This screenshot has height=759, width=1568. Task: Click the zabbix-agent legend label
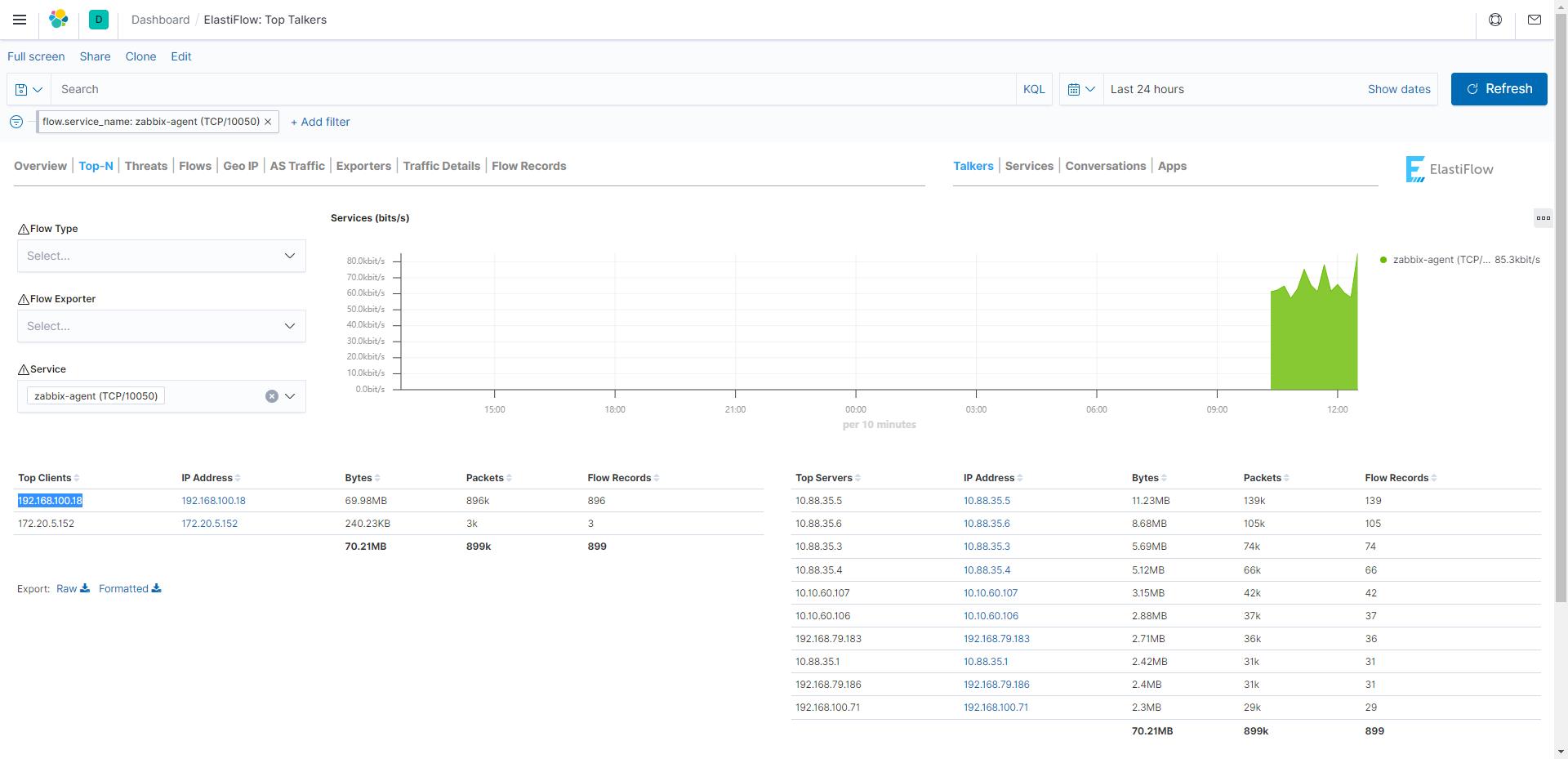pos(1441,260)
